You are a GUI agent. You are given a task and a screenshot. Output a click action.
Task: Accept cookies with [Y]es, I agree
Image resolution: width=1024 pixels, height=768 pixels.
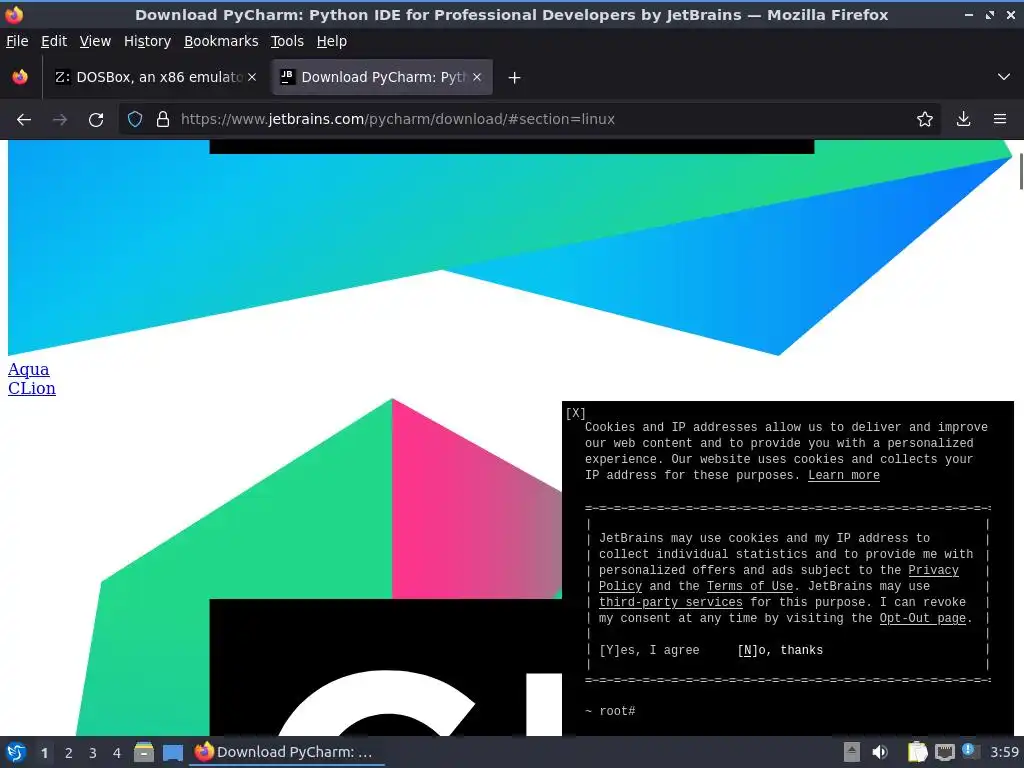pyautogui.click(x=649, y=650)
